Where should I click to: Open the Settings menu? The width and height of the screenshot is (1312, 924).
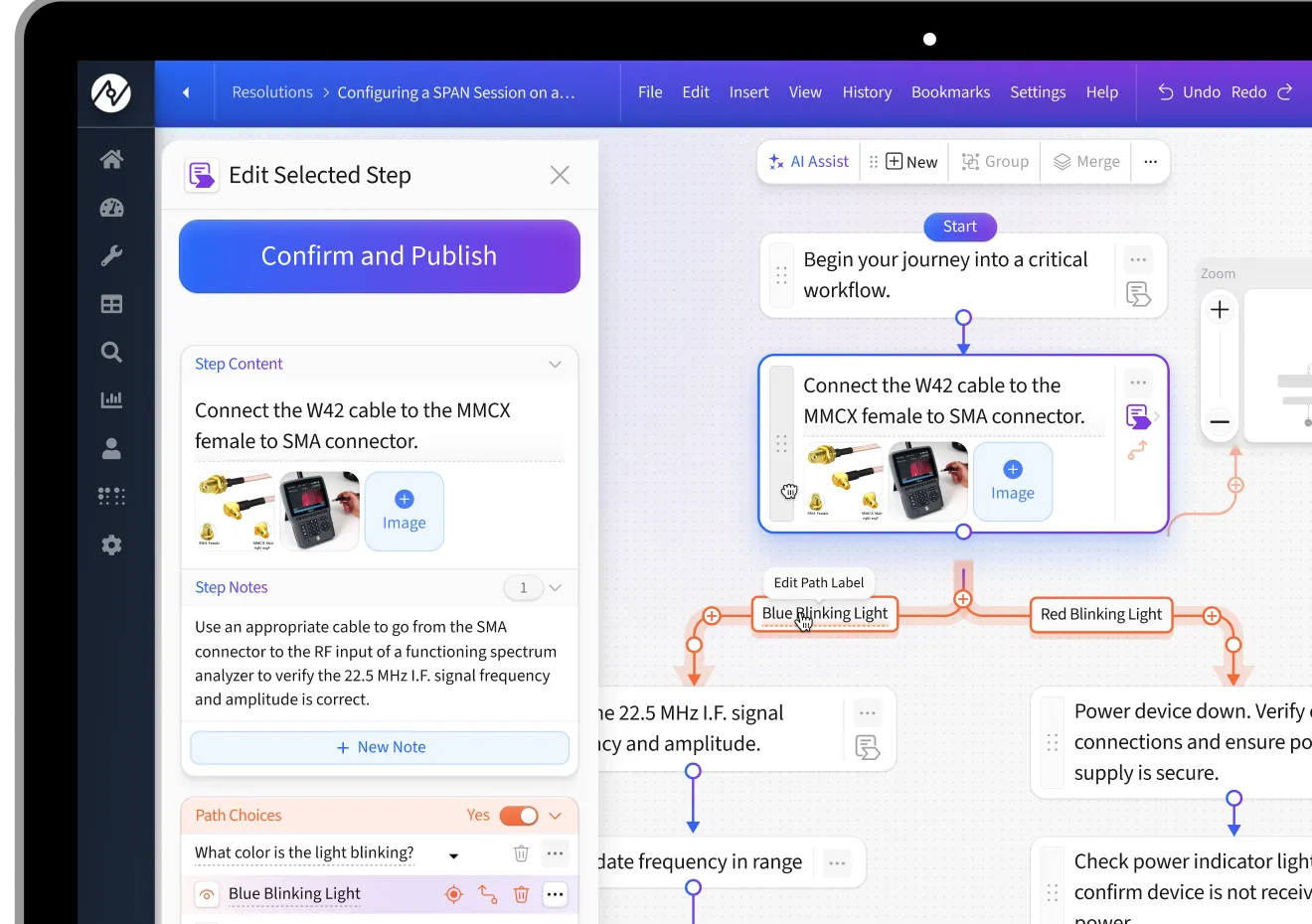pyautogui.click(x=1038, y=92)
